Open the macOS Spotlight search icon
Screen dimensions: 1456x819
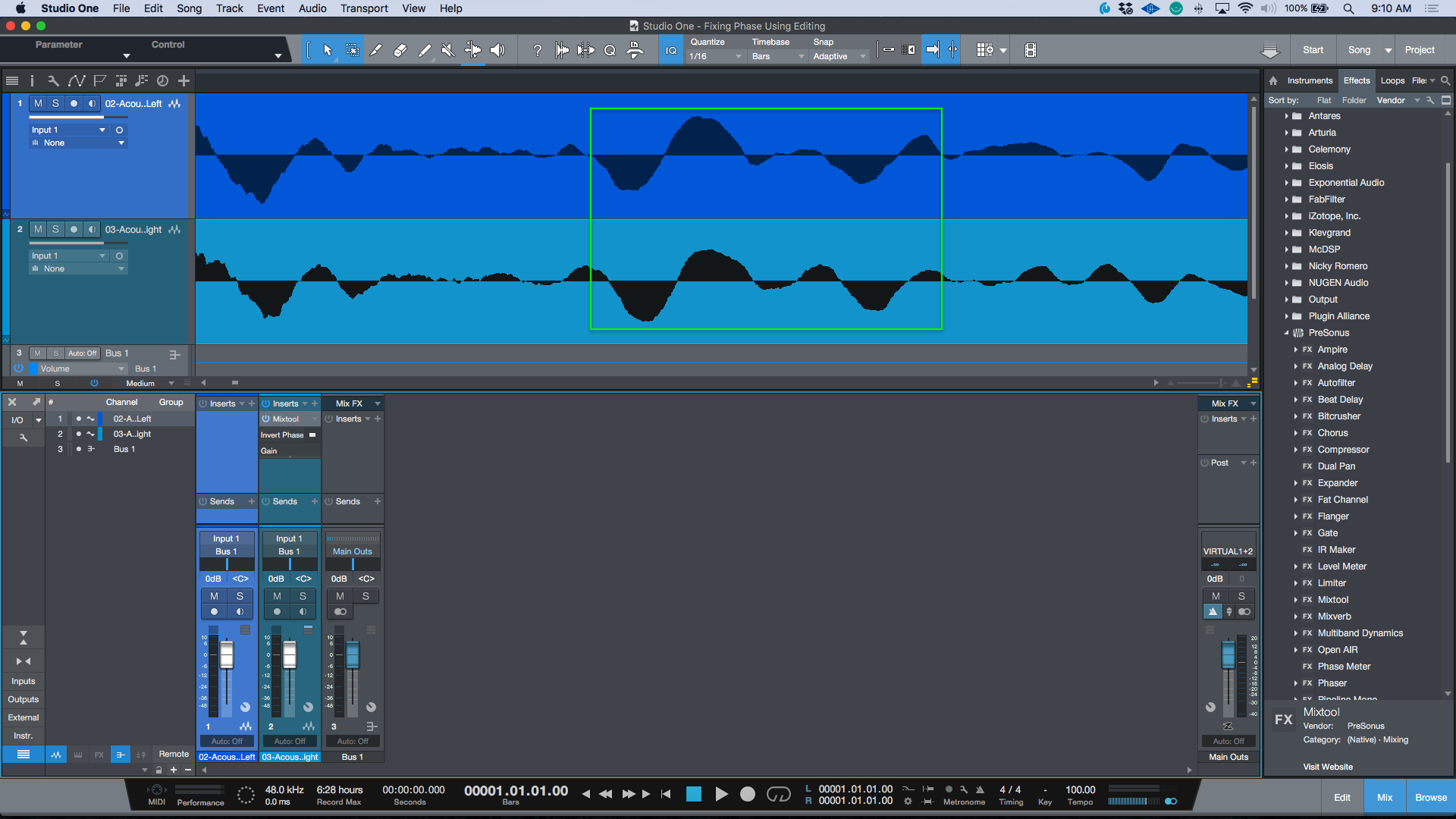[1348, 8]
